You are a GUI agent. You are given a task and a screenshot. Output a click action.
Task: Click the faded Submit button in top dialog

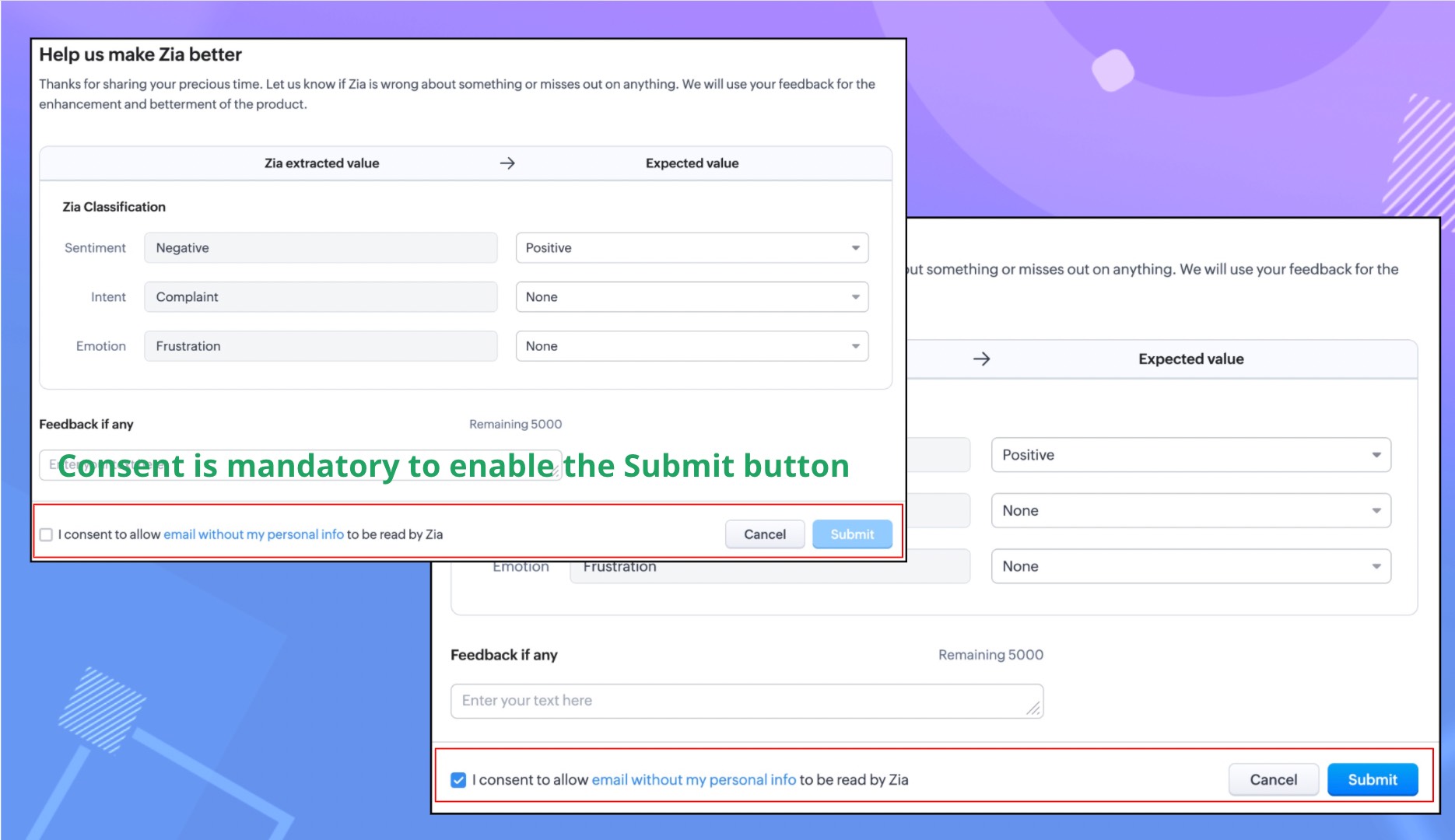pos(852,534)
